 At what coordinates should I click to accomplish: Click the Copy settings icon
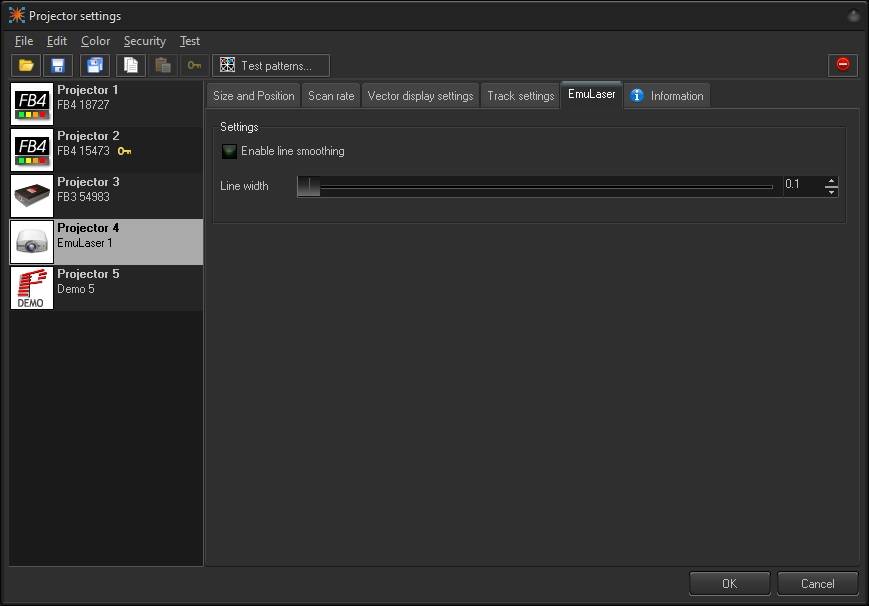(x=130, y=65)
